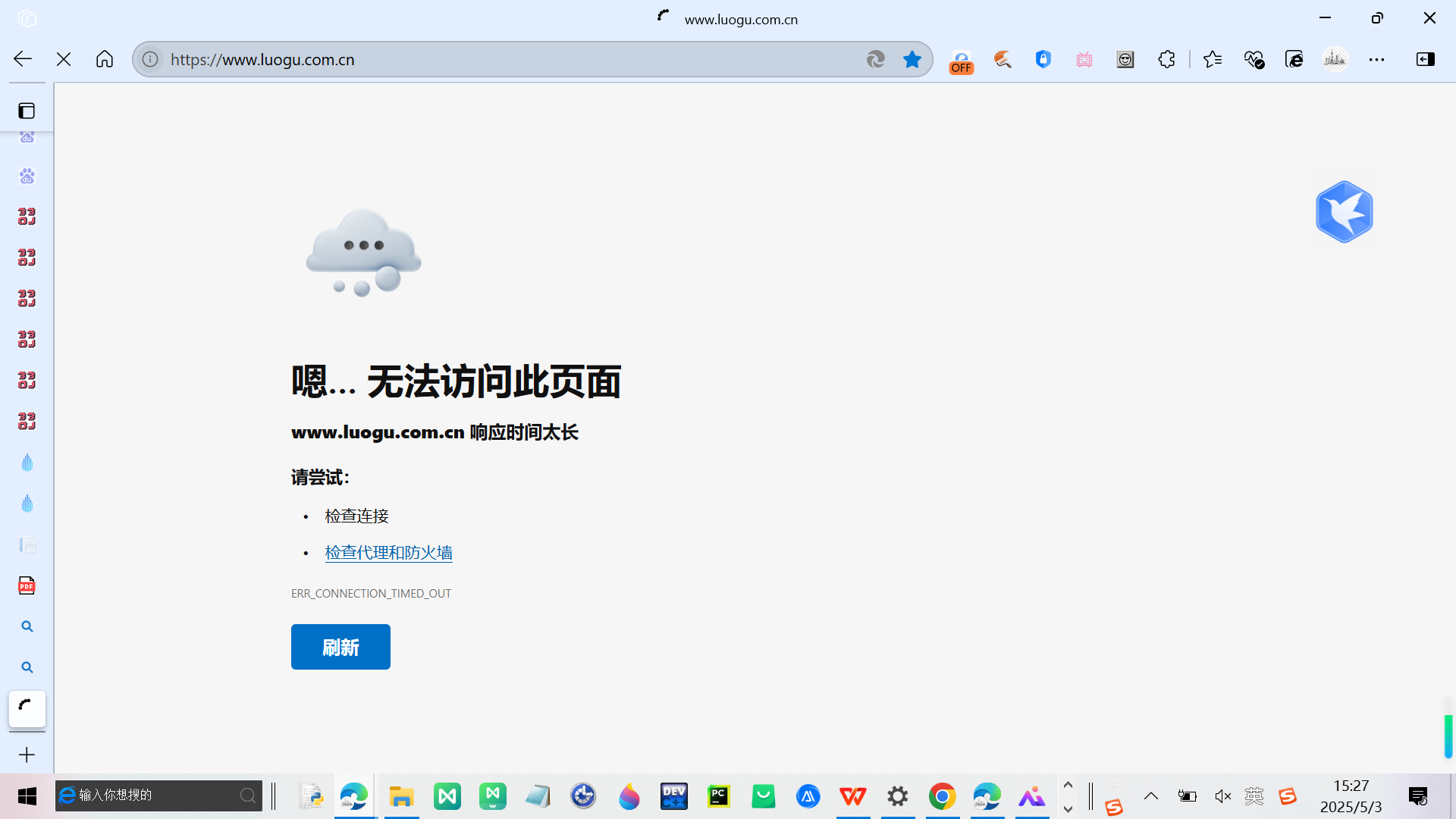Open File Explorer from the taskbar
The image size is (1456, 819).
click(401, 796)
